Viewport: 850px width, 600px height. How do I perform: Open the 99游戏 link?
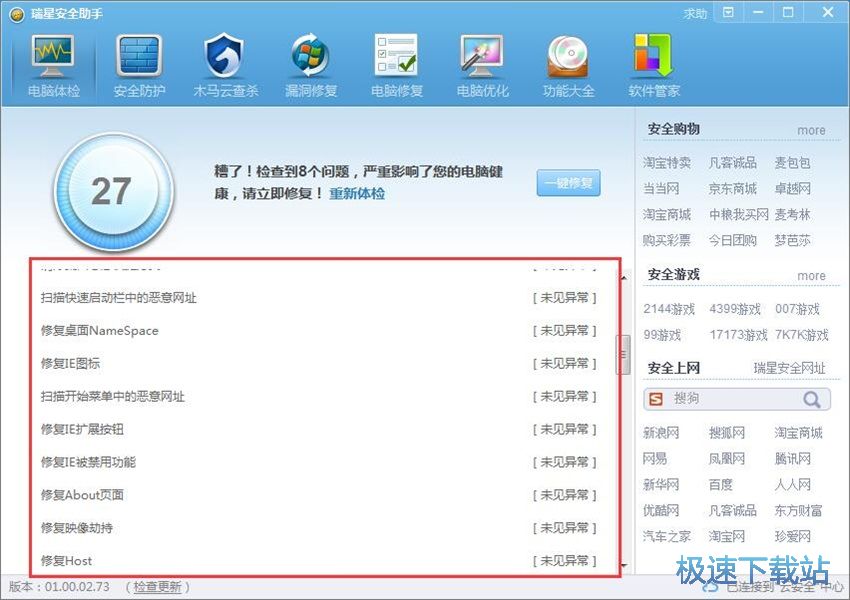[x=662, y=335]
